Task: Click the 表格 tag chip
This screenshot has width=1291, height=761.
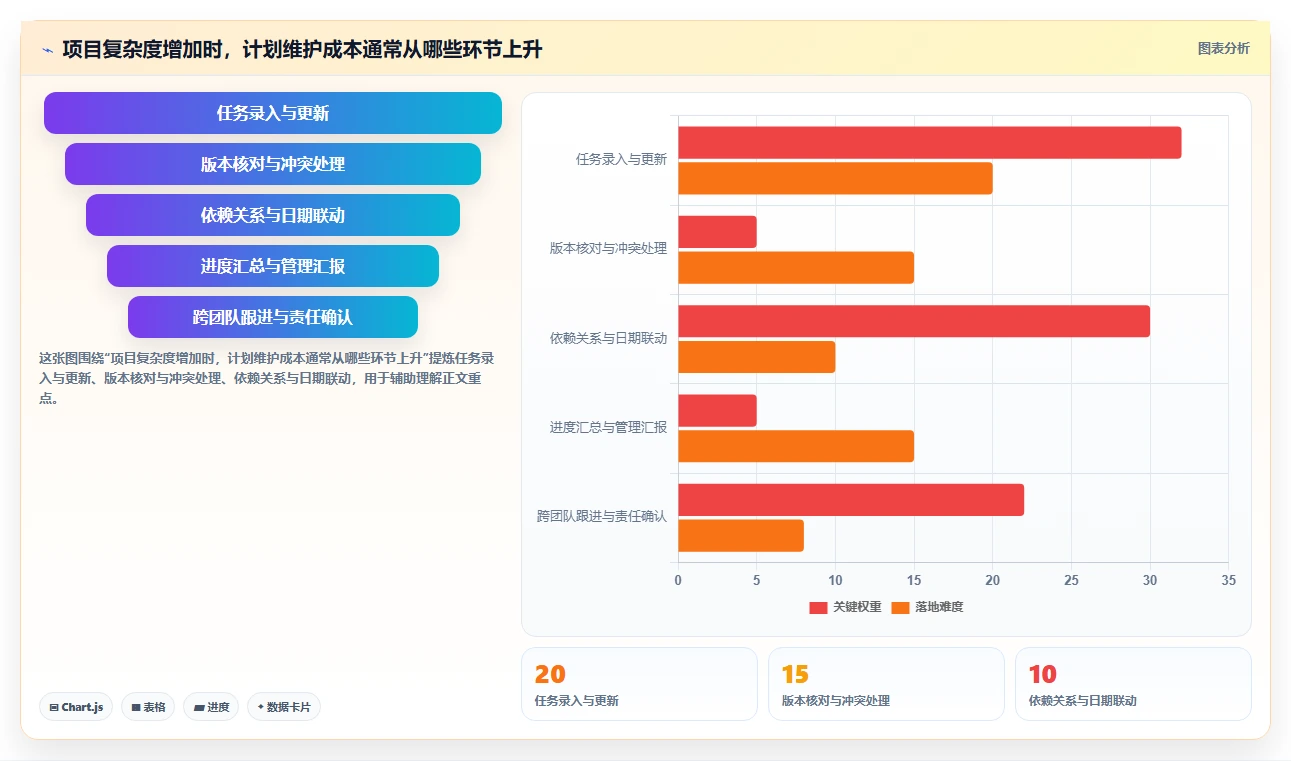Action: [148, 707]
